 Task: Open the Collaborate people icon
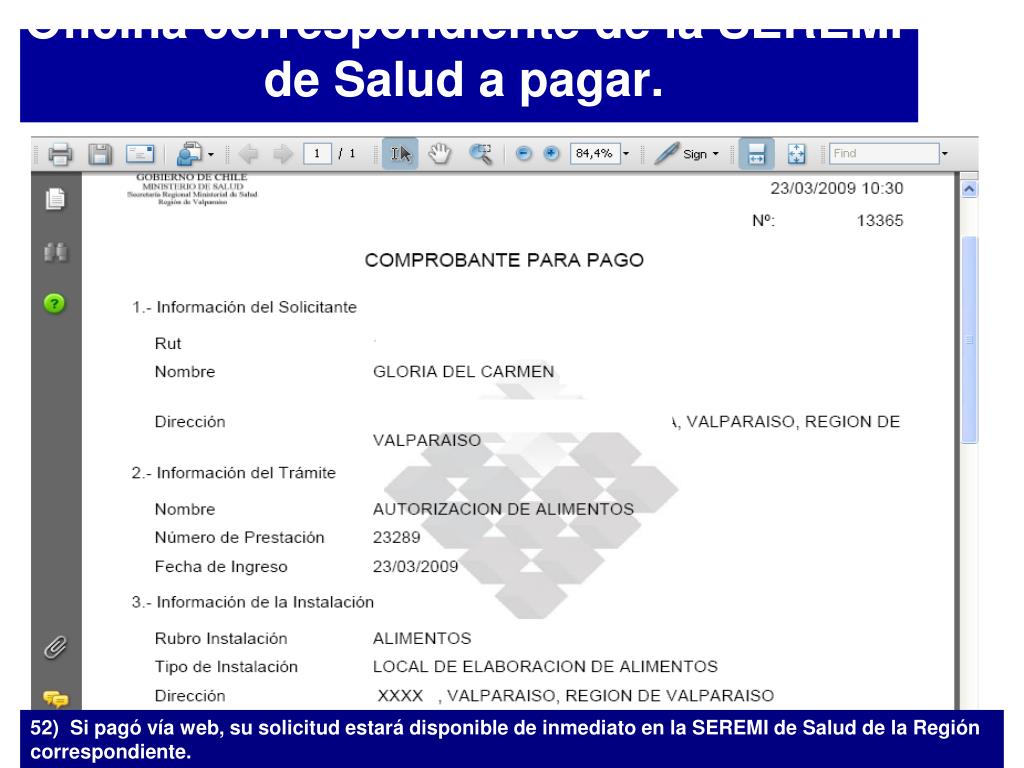point(190,154)
